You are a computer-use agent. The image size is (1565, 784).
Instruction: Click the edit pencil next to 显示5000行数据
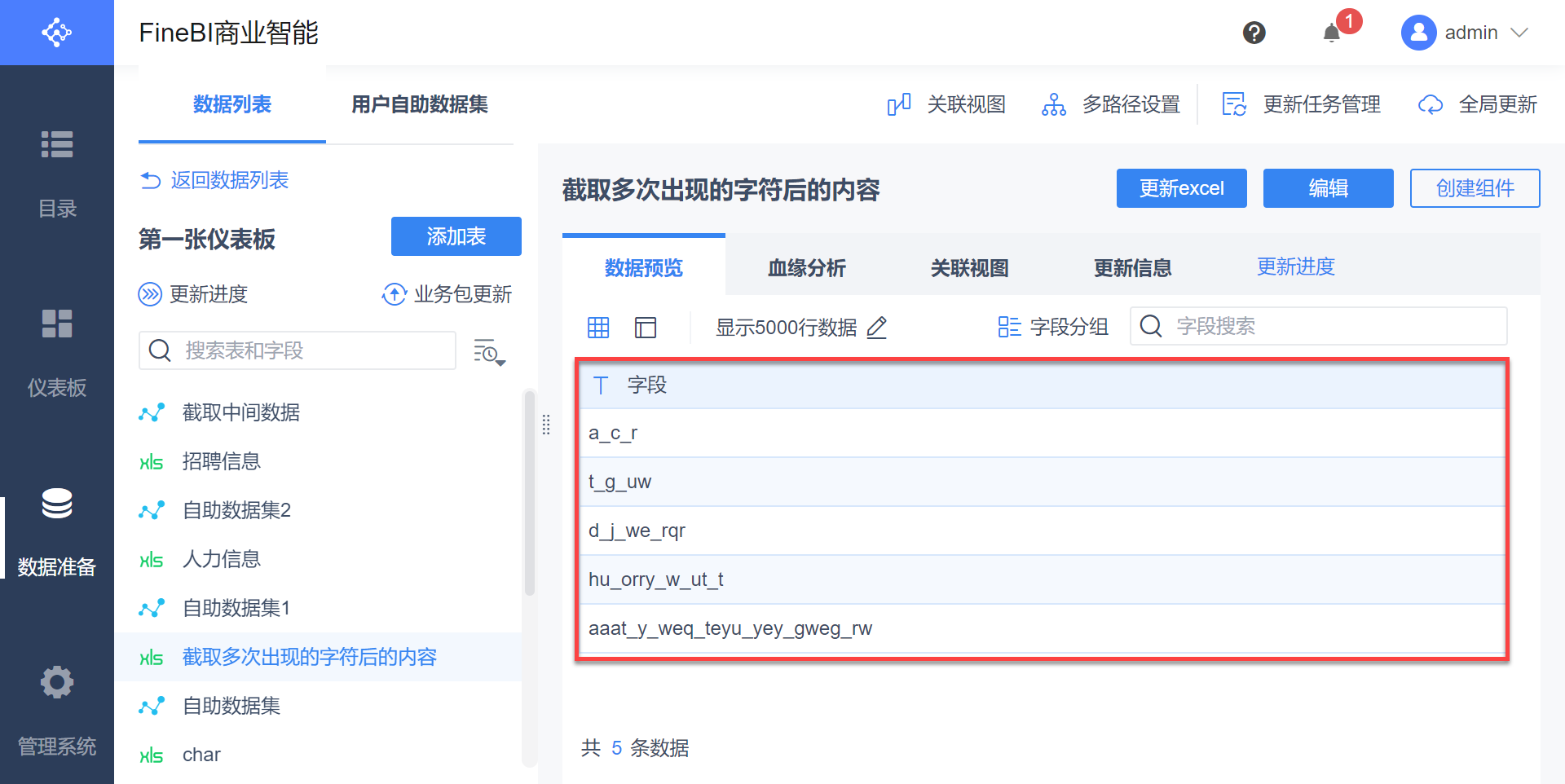coord(877,328)
